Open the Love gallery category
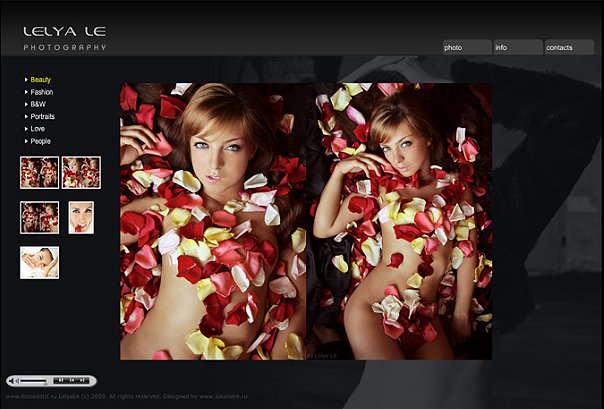 coord(37,129)
